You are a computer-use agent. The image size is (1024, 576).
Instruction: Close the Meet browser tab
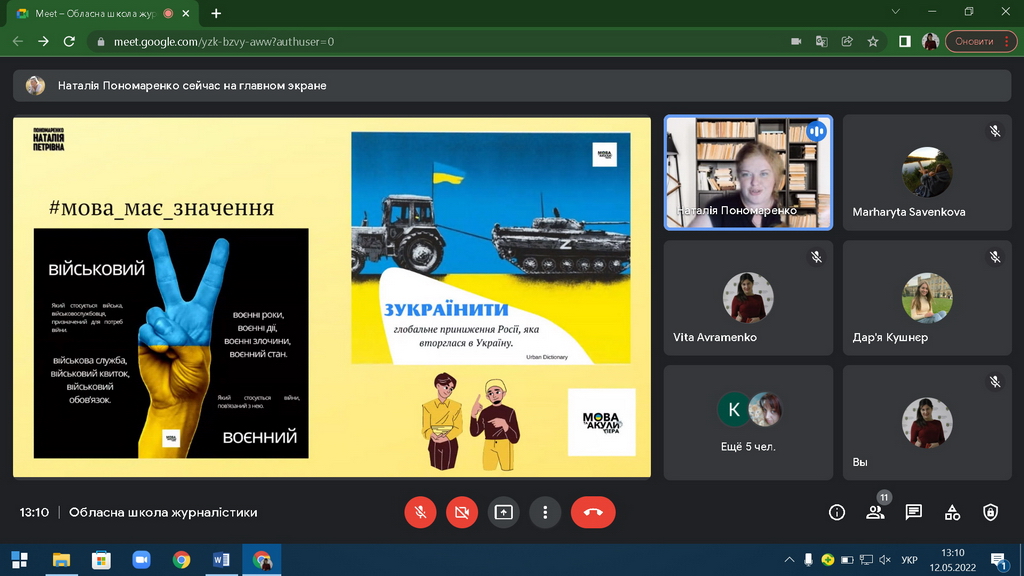click(186, 13)
